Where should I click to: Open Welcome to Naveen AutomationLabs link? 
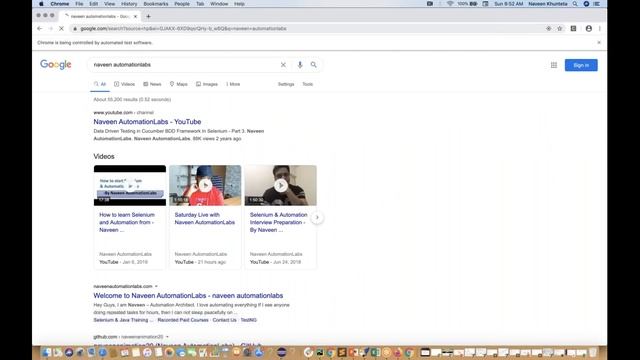coord(188,296)
